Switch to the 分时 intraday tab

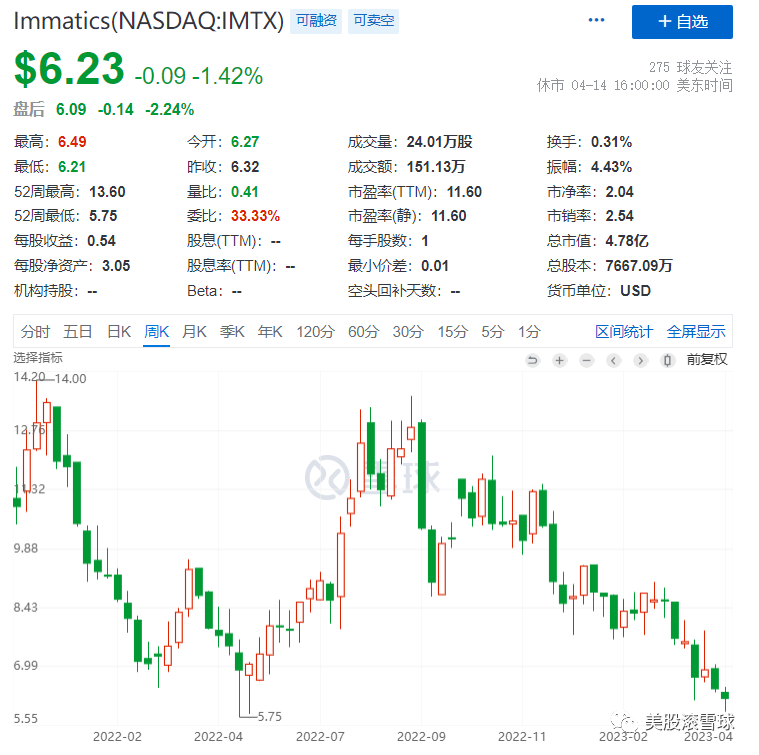(35, 332)
